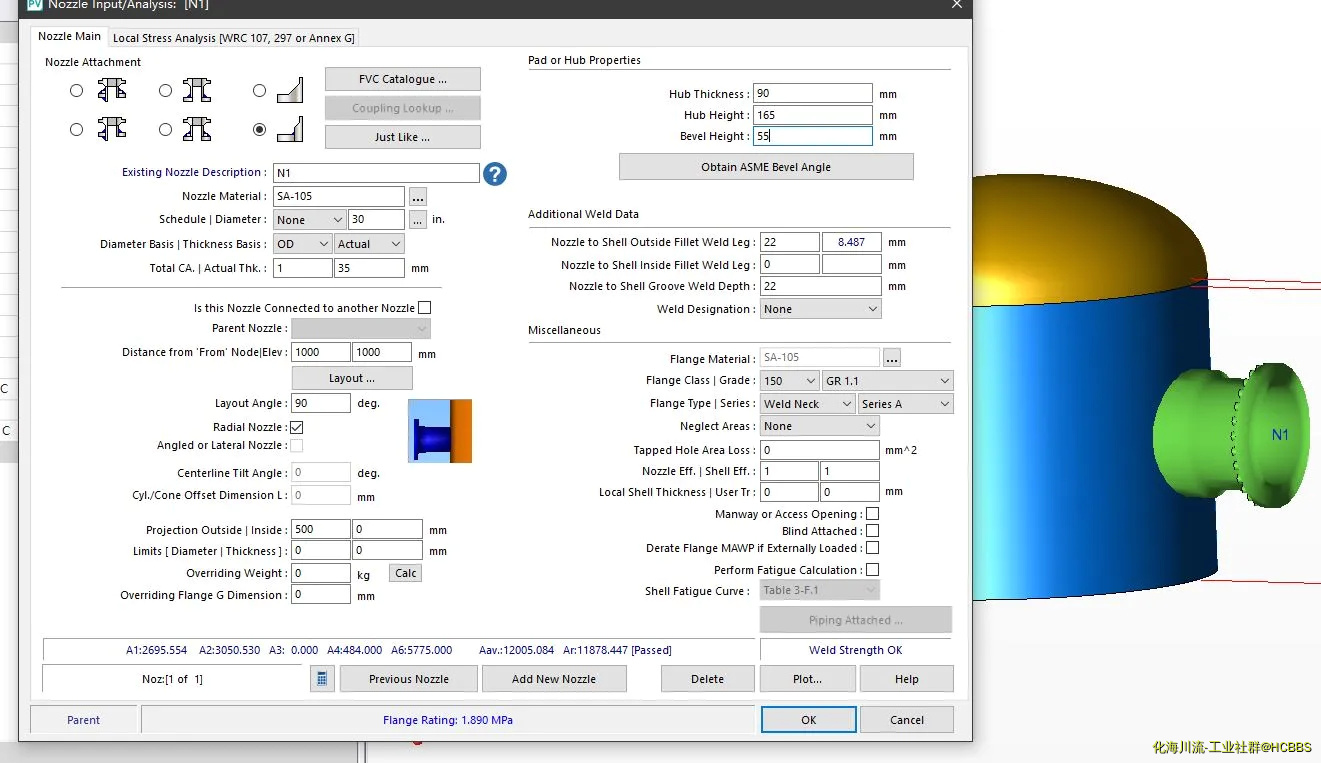Click Overriding Flange G Dimension field
Screen dimensions: 1321x763
click(x=321, y=595)
